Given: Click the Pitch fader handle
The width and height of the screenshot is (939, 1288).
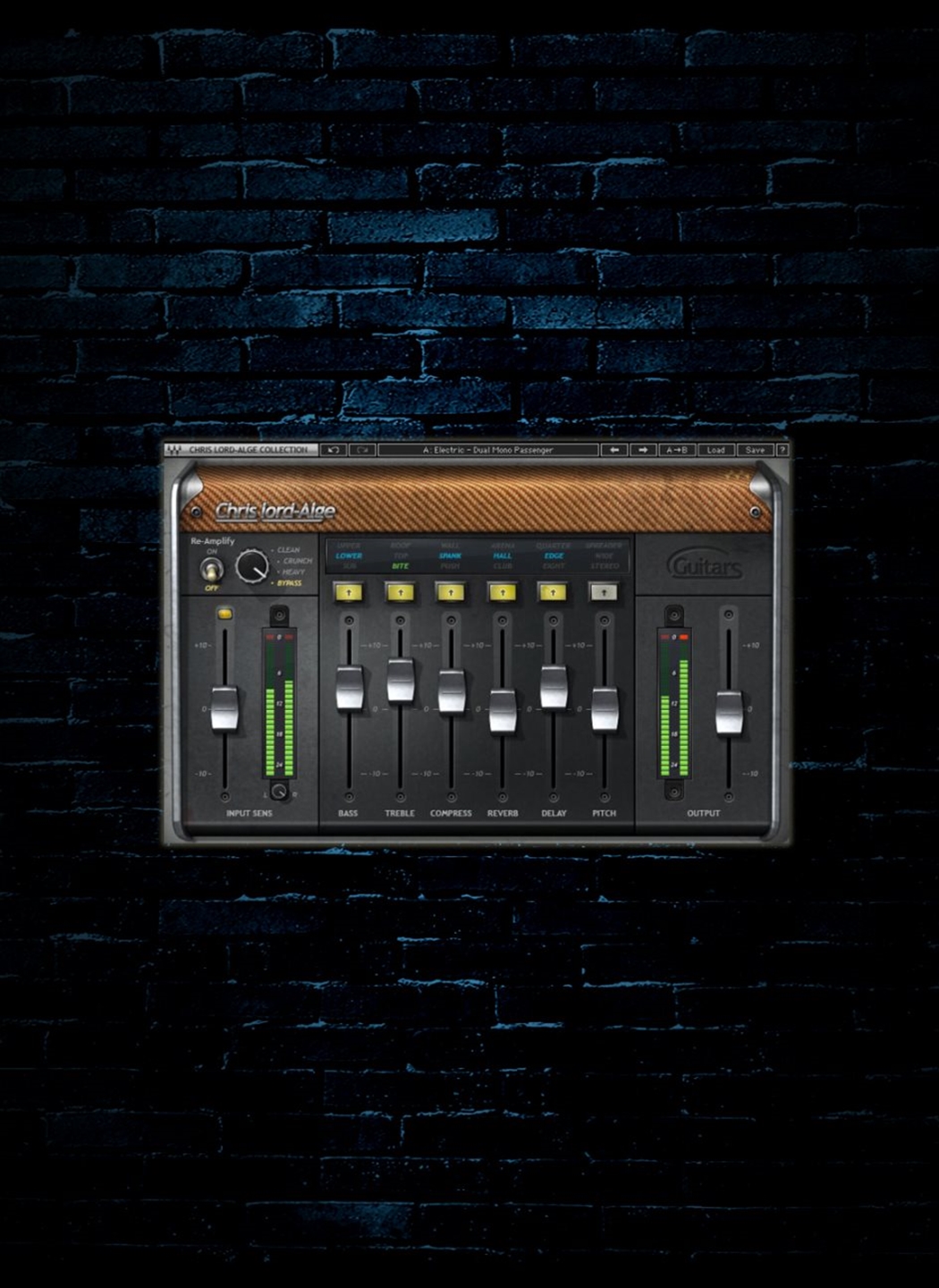Looking at the screenshot, I should point(605,709).
